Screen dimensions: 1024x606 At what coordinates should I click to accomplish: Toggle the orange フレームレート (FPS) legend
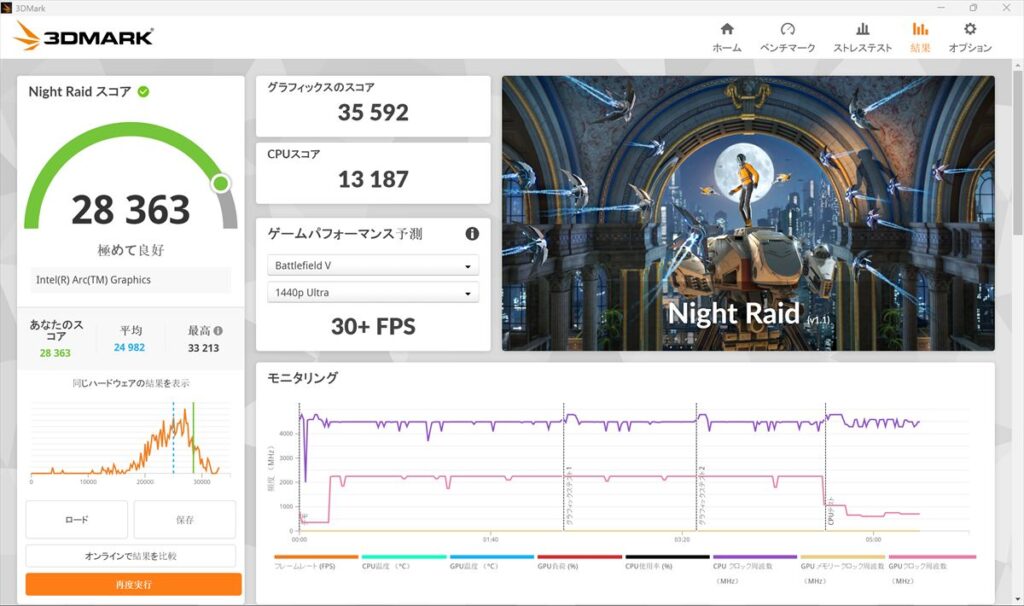point(316,562)
